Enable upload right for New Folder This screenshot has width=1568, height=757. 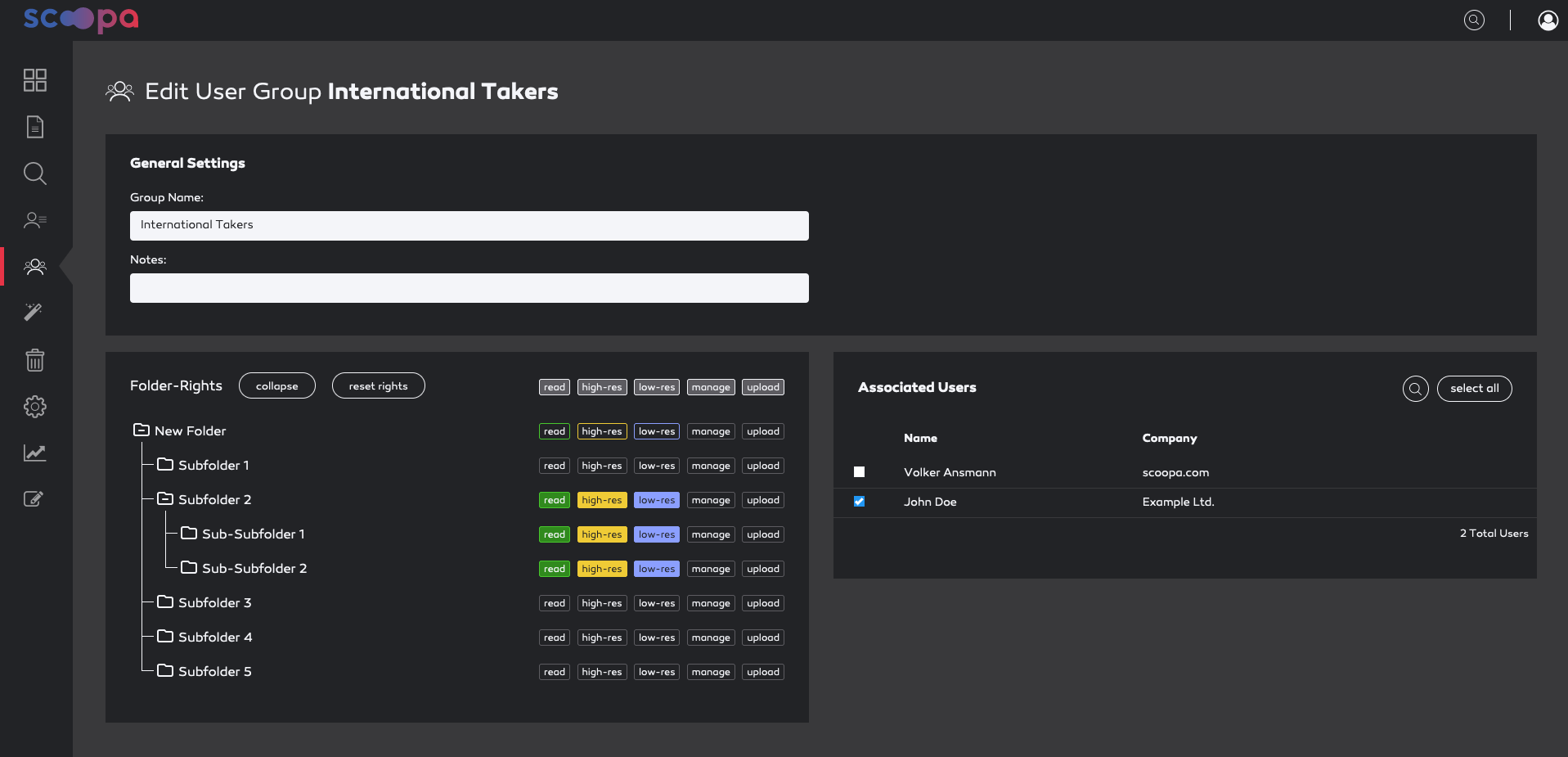763,431
